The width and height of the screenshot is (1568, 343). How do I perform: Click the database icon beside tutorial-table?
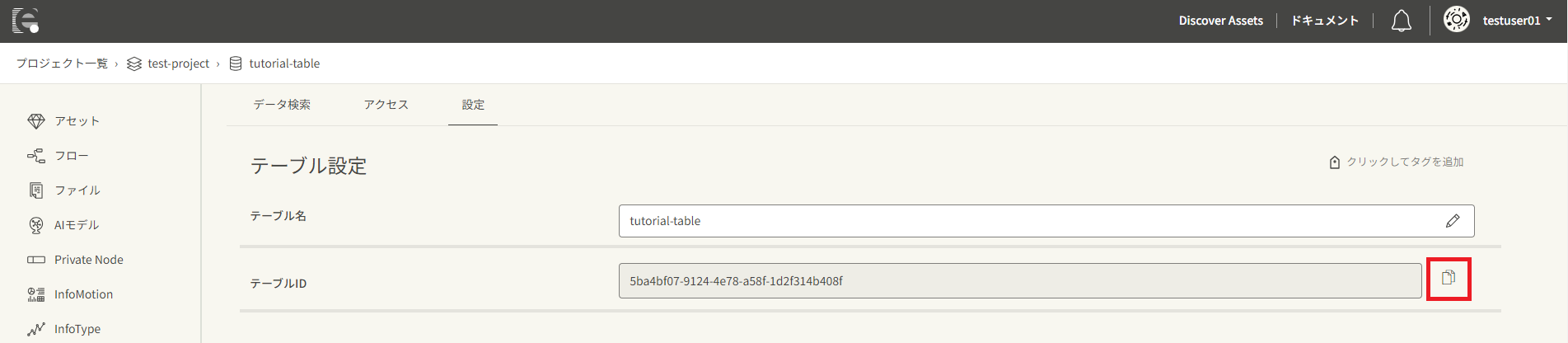(236, 63)
